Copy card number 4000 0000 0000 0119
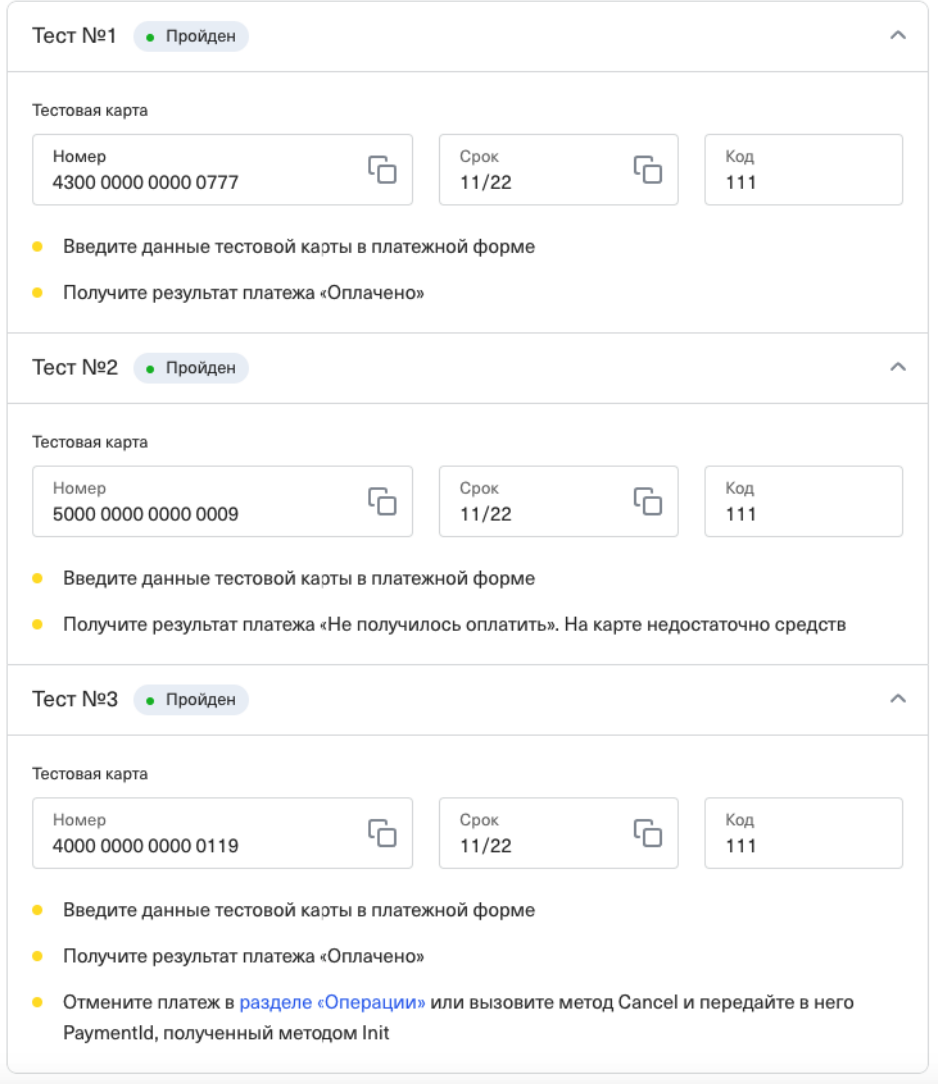 point(382,833)
